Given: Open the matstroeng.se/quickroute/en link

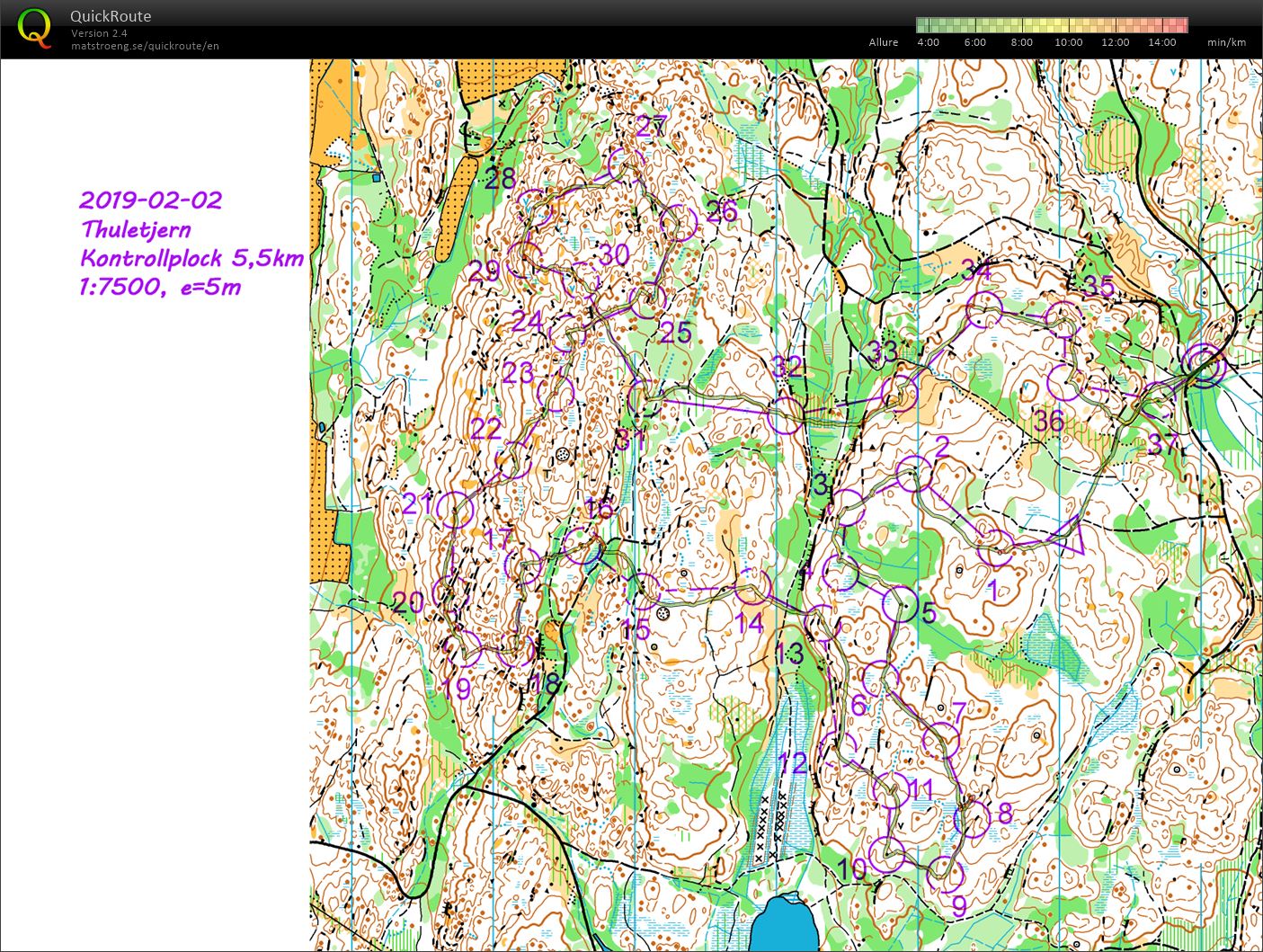Looking at the screenshot, I should tap(145, 46).
